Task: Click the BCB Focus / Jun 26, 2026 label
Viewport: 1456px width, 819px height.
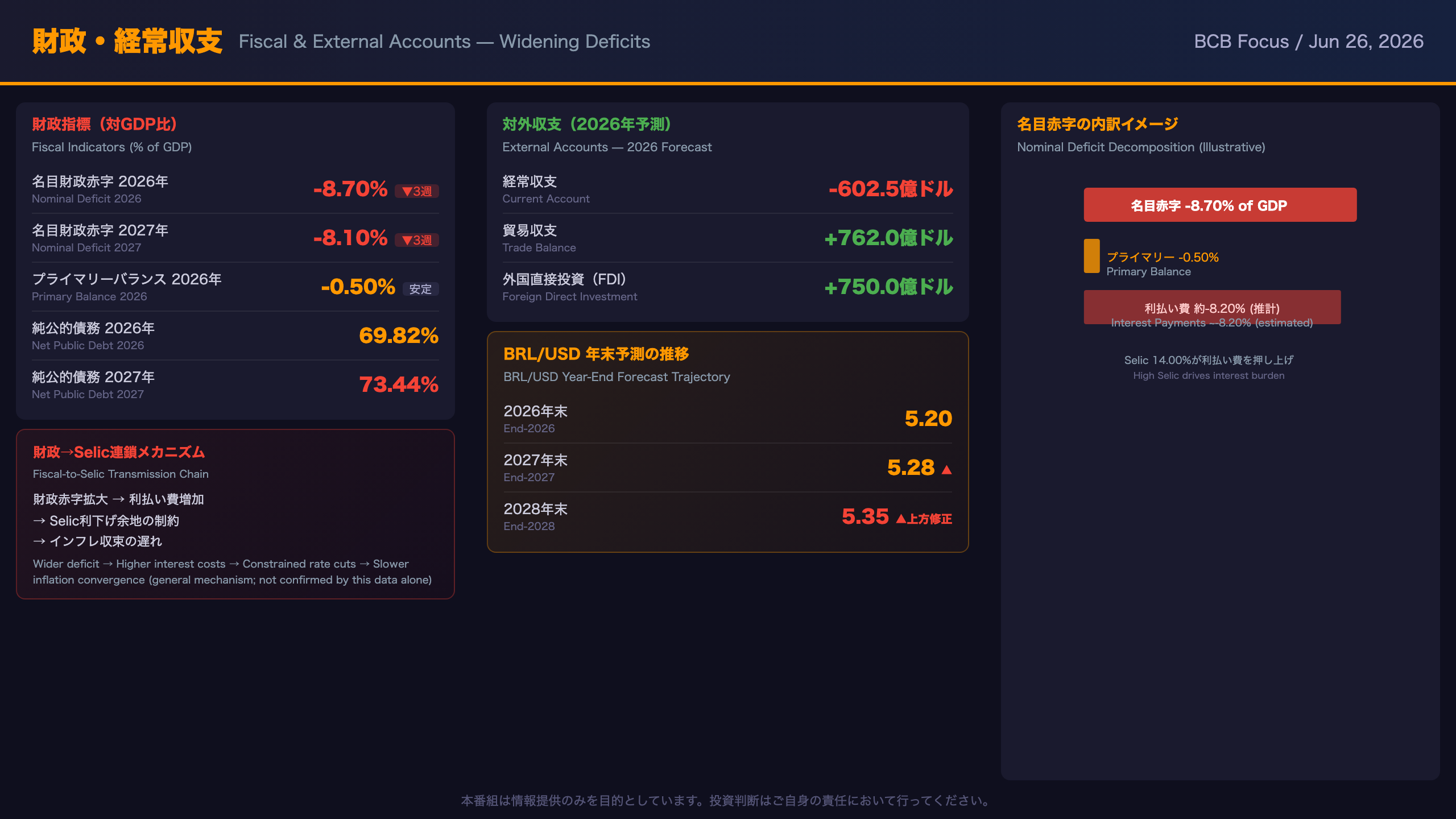Action: [x=1308, y=41]
